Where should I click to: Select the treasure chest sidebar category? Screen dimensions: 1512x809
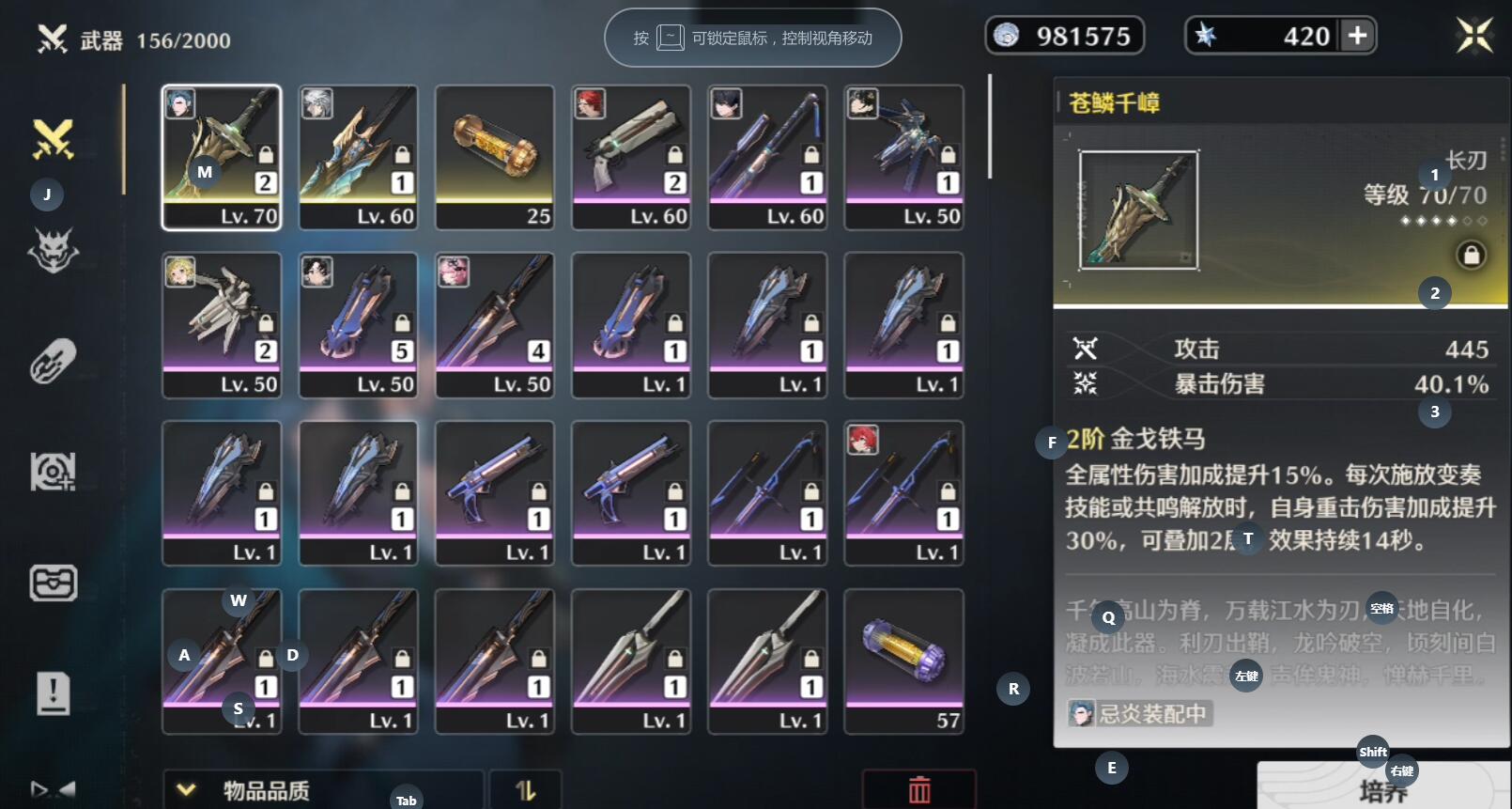point(54,583)
